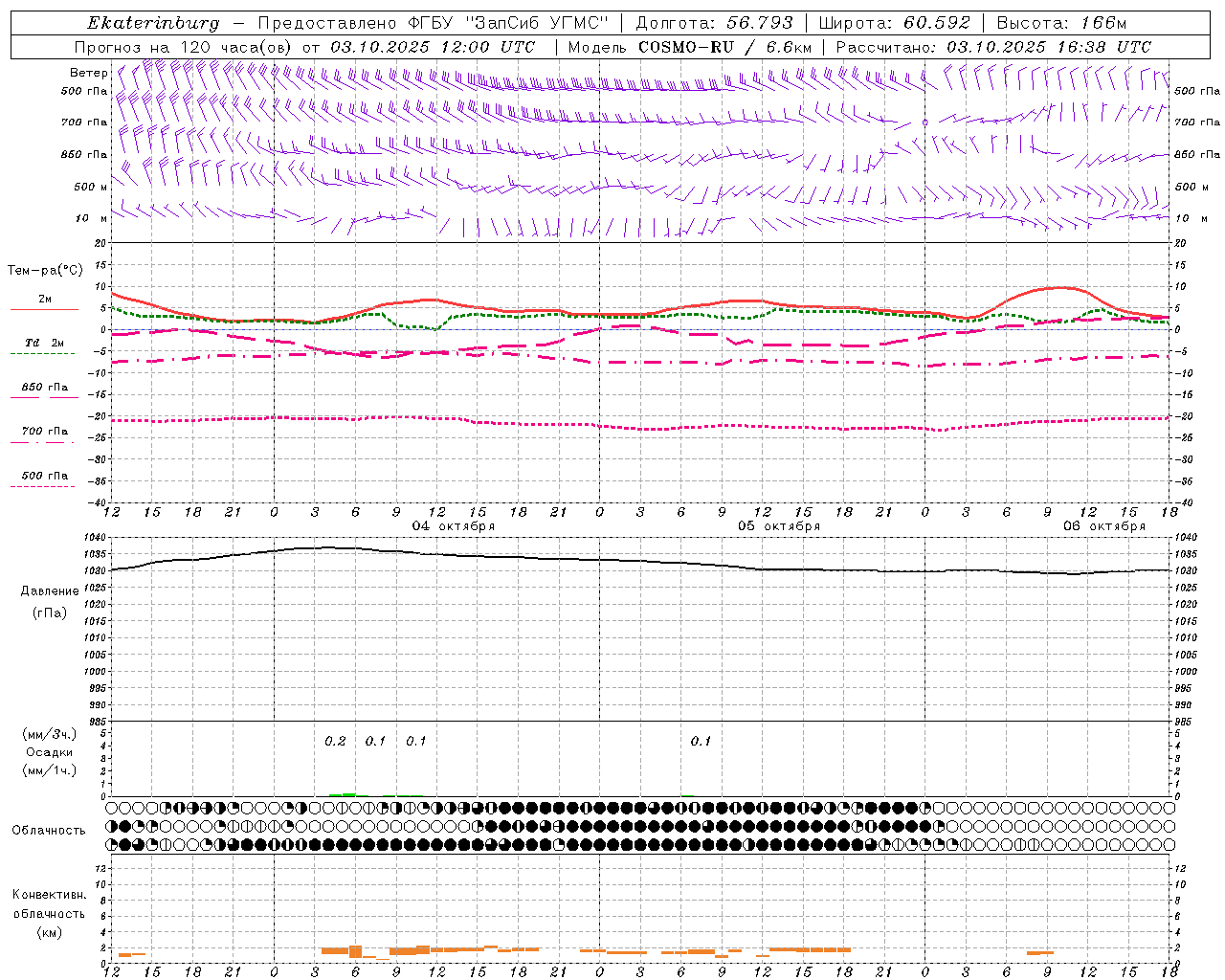This screenshot has width=1225, height=980.
Task: Click the 'Предоставлено ФГБУ ЗапСиб УГМС' provider text
Action: pos(434,23)
